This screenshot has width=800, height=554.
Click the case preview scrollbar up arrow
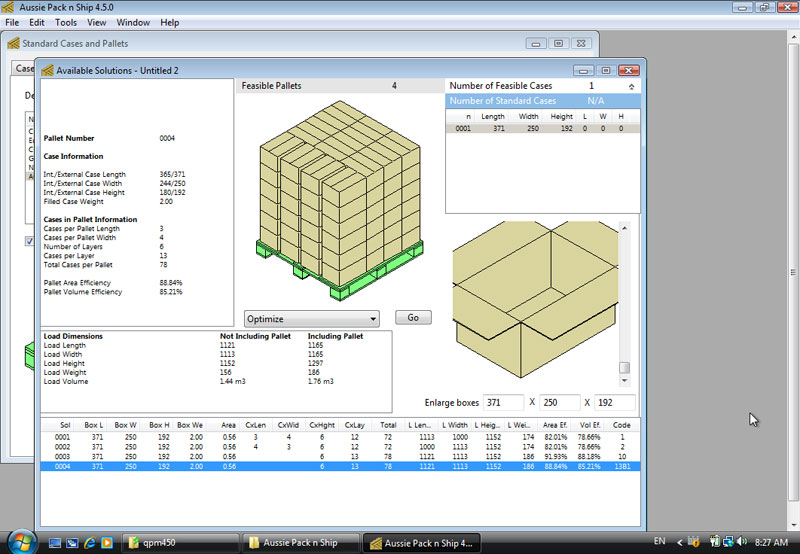[624, 228]
